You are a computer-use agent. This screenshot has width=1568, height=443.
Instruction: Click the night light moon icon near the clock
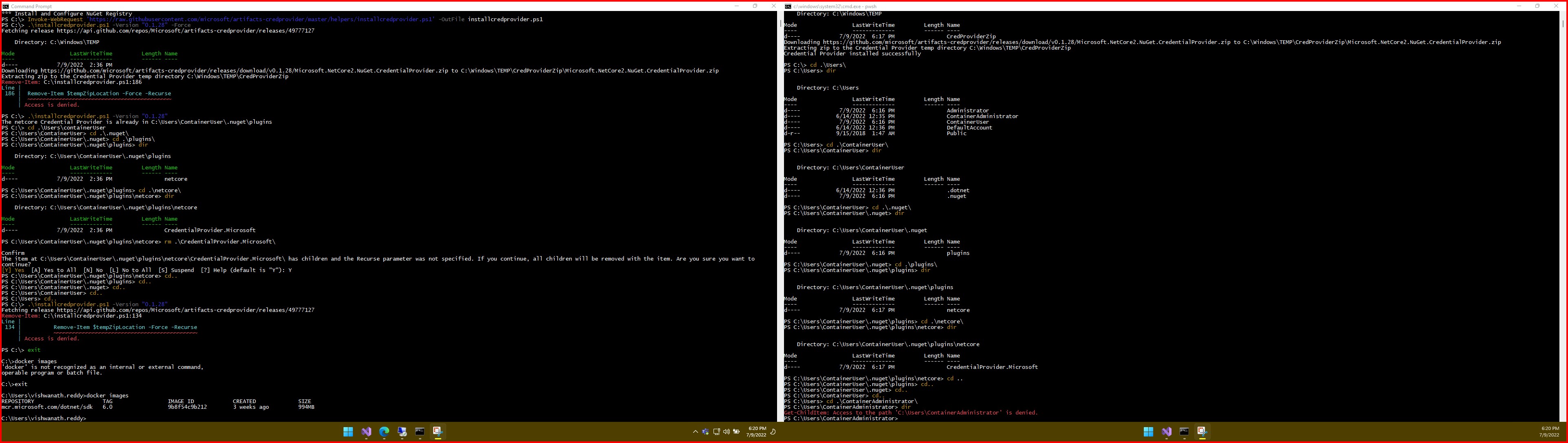pyautogui.click(x=774, y=432)
